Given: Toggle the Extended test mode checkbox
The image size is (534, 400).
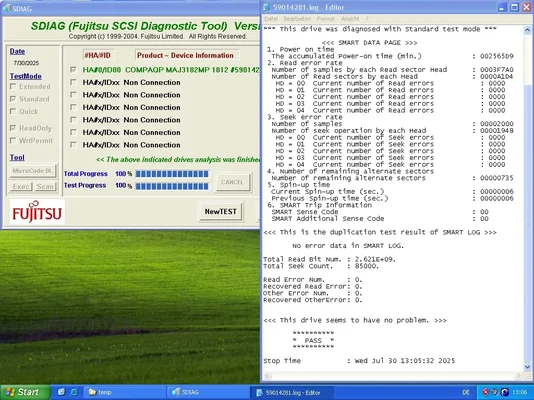Looking at the screenshot, I should click(13, 86).
